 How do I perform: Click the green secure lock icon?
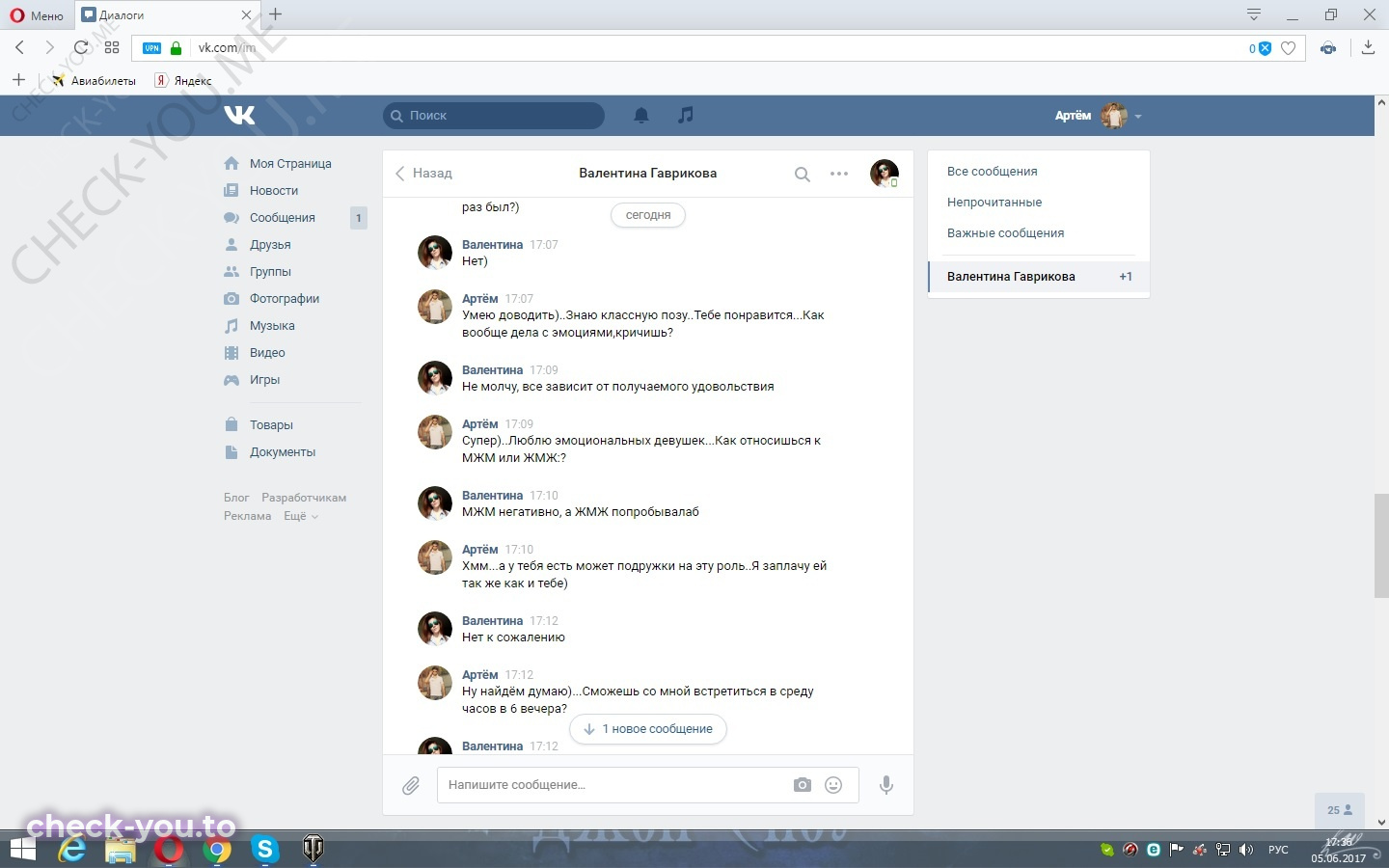pyautogui.click(x=176, y=48)
